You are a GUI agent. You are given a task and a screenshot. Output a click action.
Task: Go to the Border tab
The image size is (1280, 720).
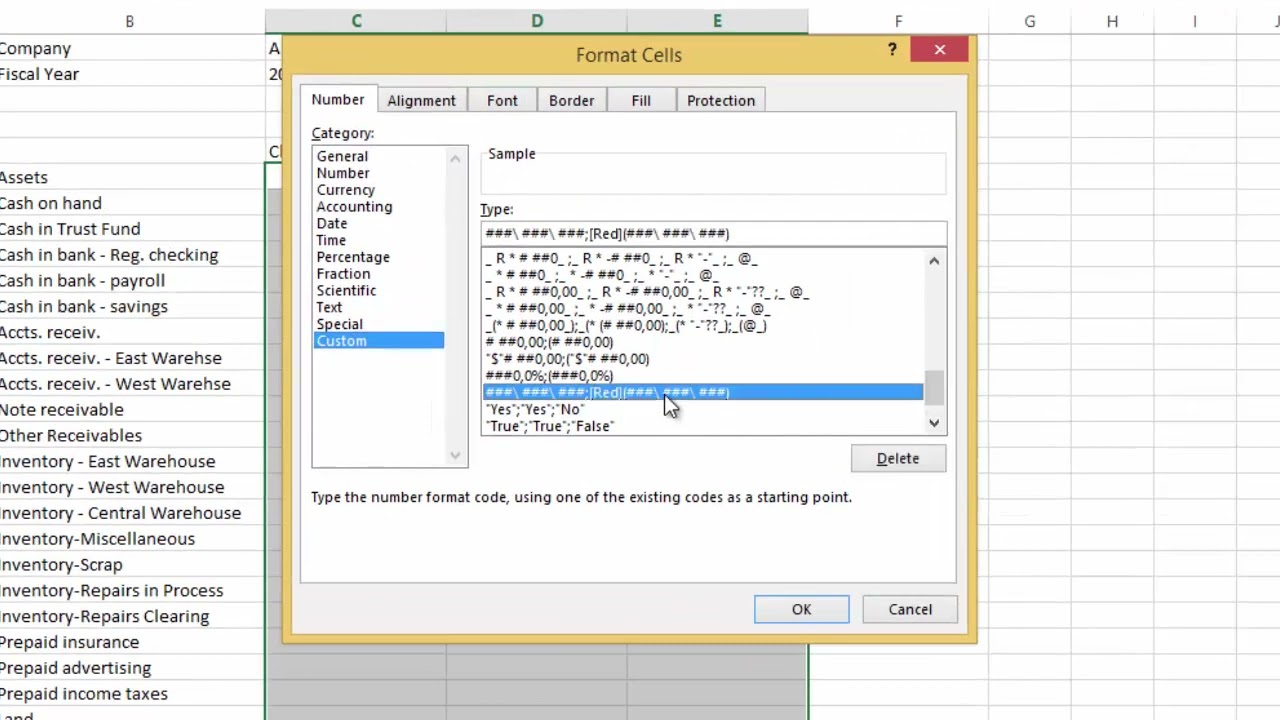point(571,100)
